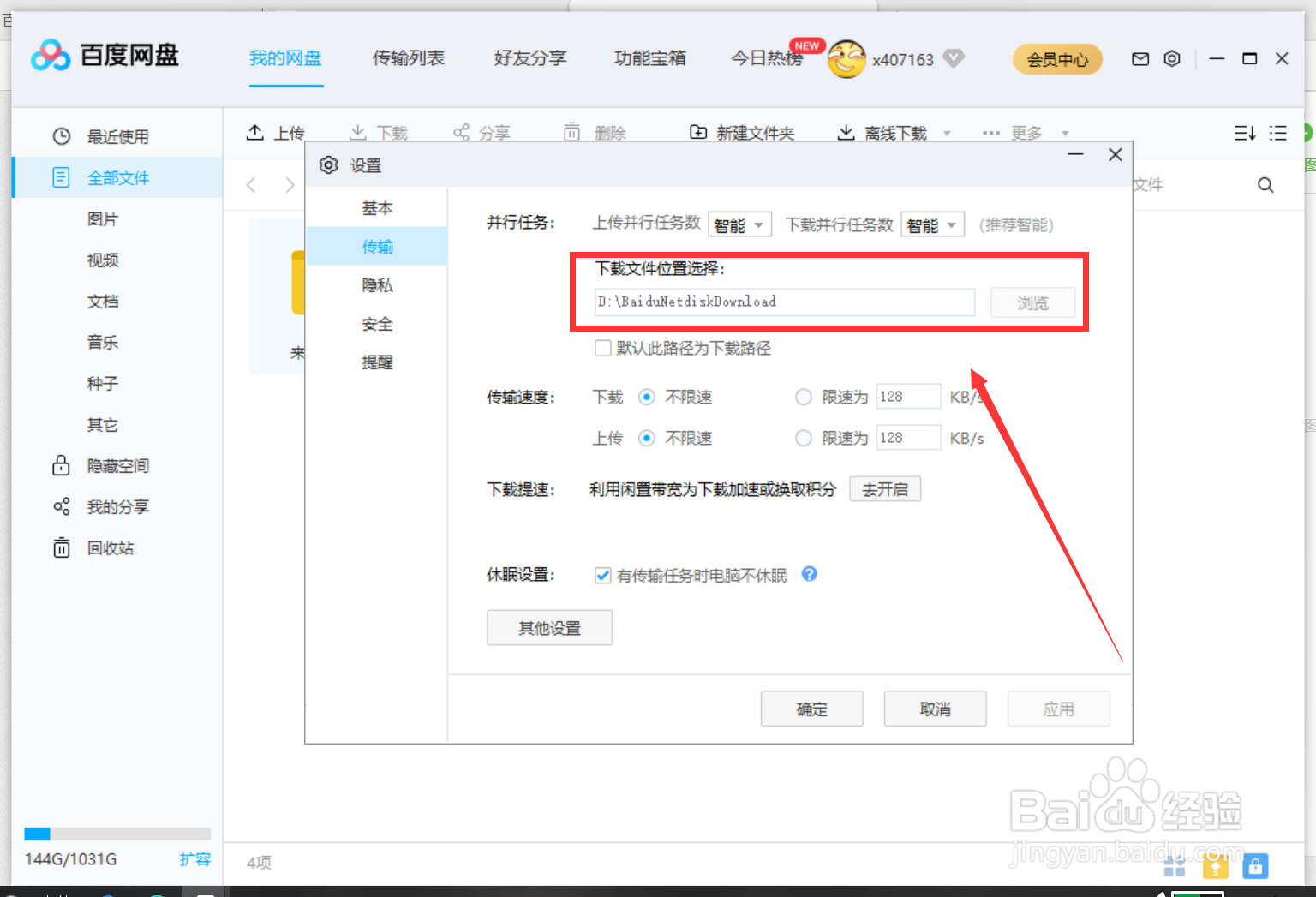Screen dimensions: 1316x897
Task: Click the grid apps icon at bottom right
Action: click(x=1175, y=867)
